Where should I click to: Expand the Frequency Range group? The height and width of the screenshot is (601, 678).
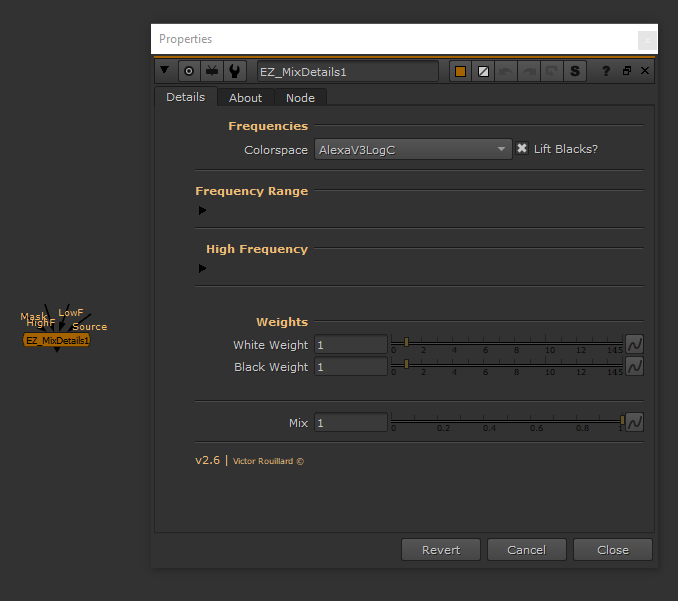(x=203, y=210)
